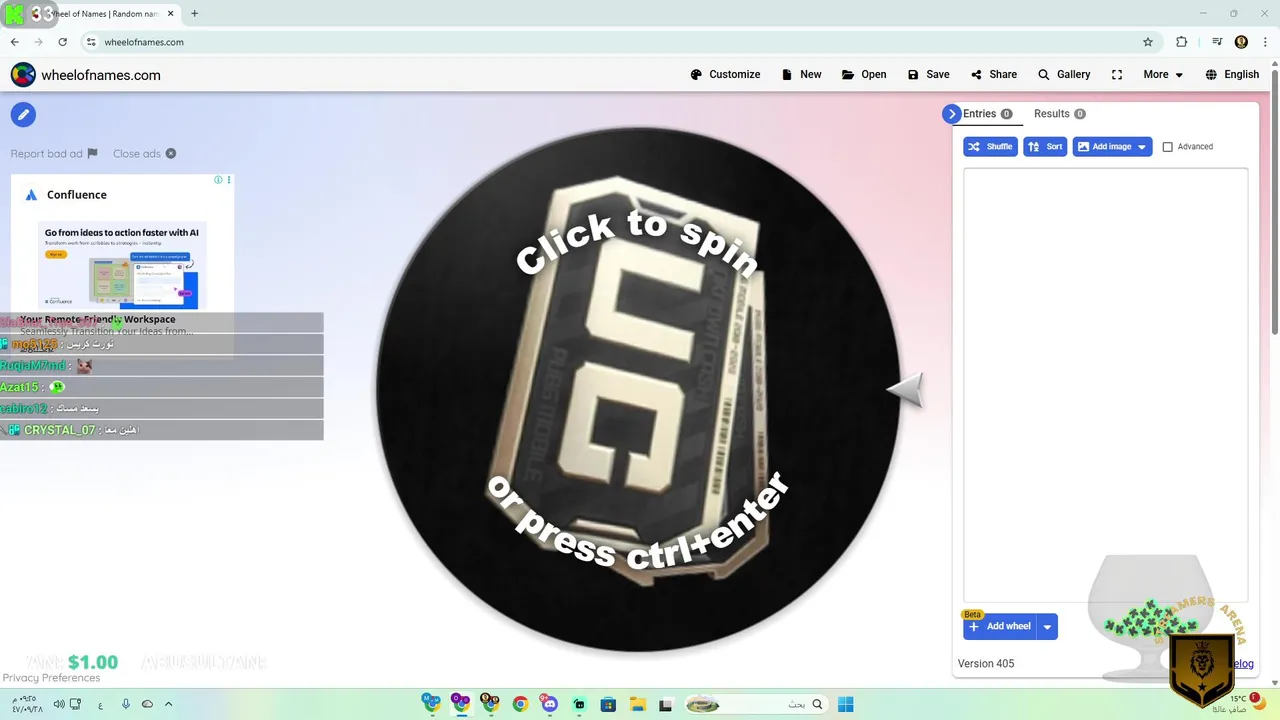Shuffle the entries

point(990,146)
